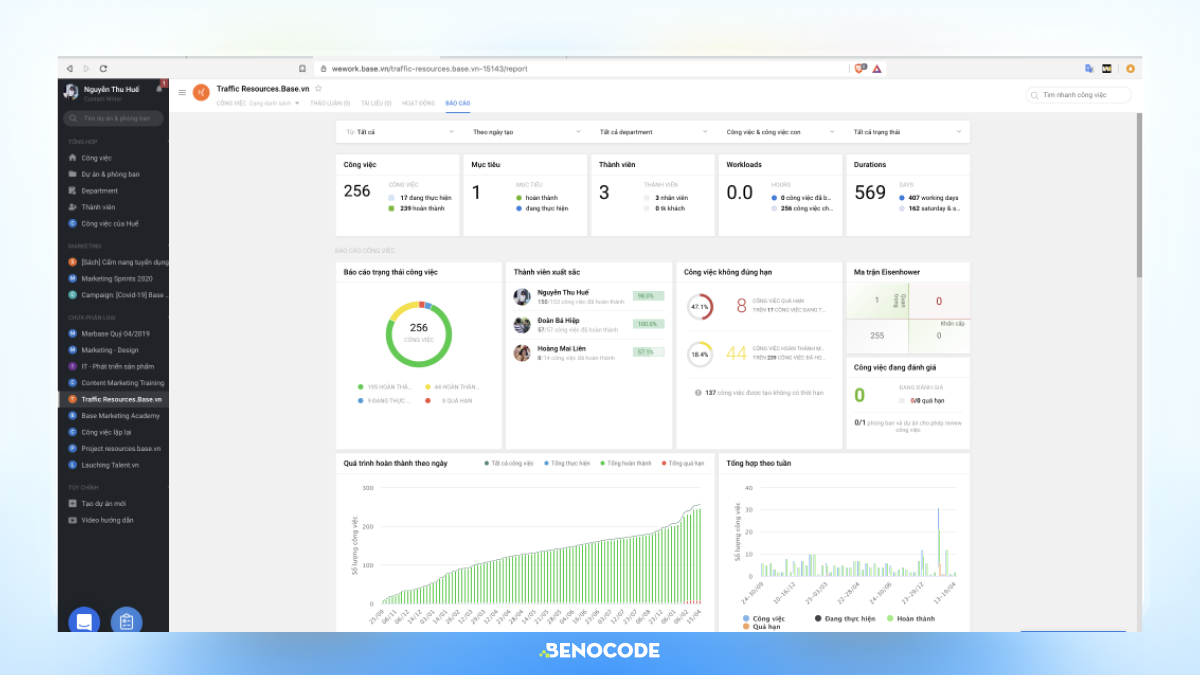Open the notification bell in sidebar
Screen dimensions: 1200x675
tap(160, 89)
